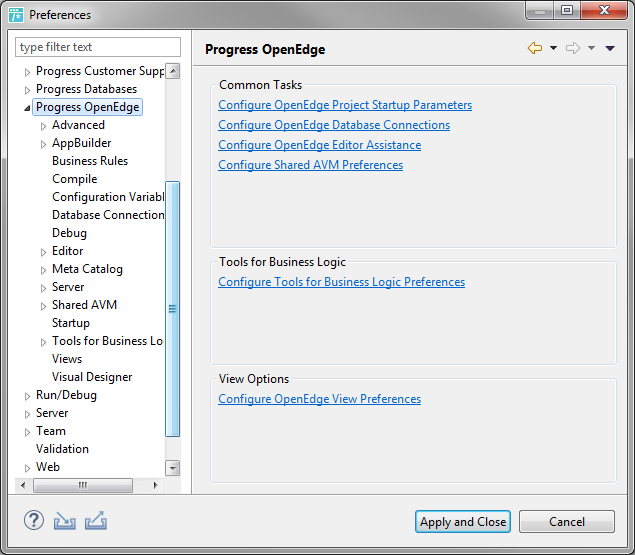Collapse the Progress OpenEdge tree node
635x555 pixels.
pyautogui.click(x=27, y=108)
